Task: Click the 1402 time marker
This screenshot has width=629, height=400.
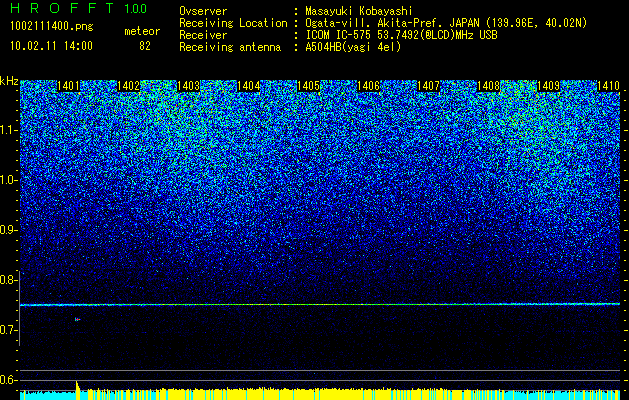Action: pyautogui.click(x=128, y=86)
